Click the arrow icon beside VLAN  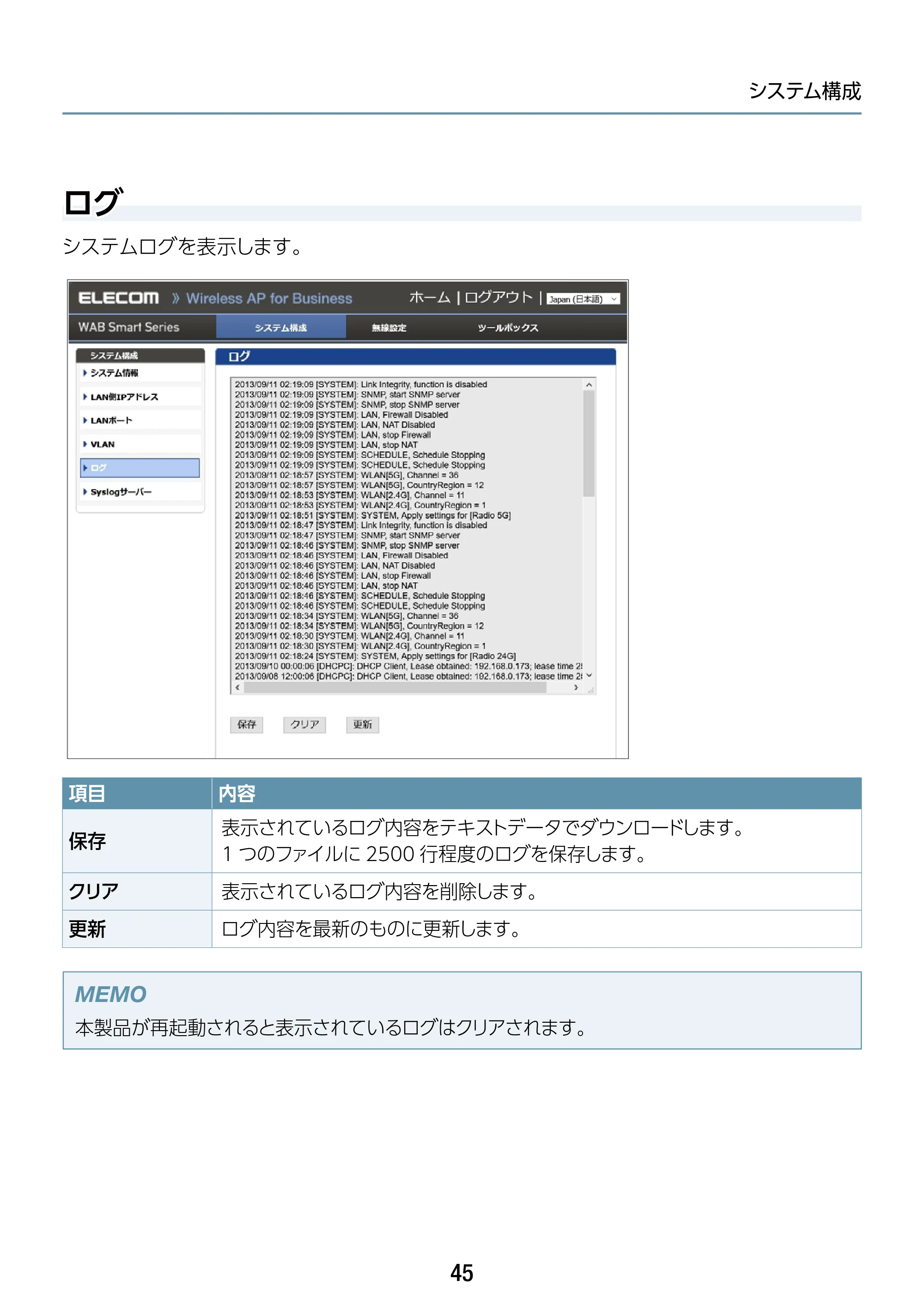pos(85,444)
